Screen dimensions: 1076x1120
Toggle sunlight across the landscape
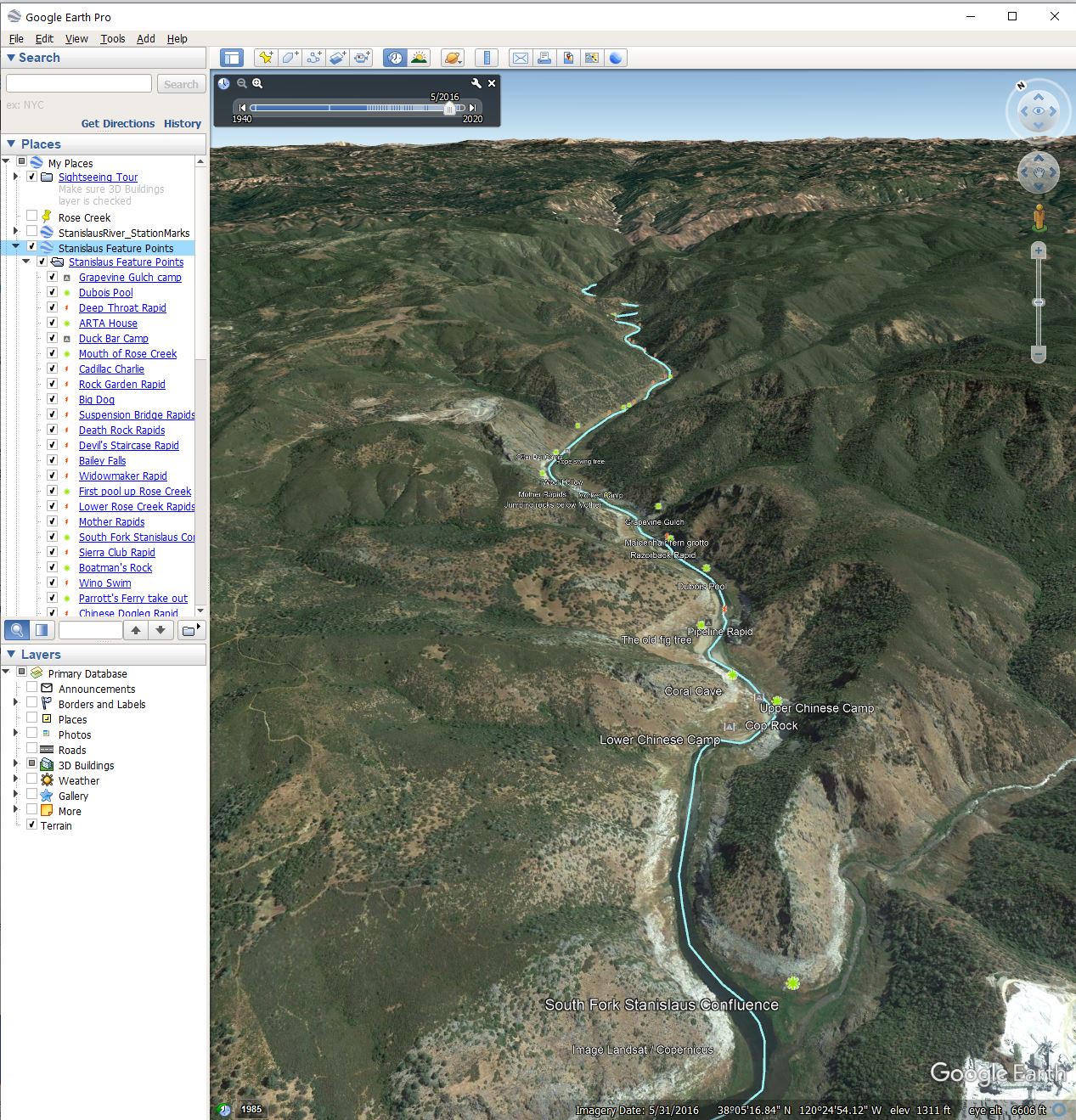coord(420,58)
